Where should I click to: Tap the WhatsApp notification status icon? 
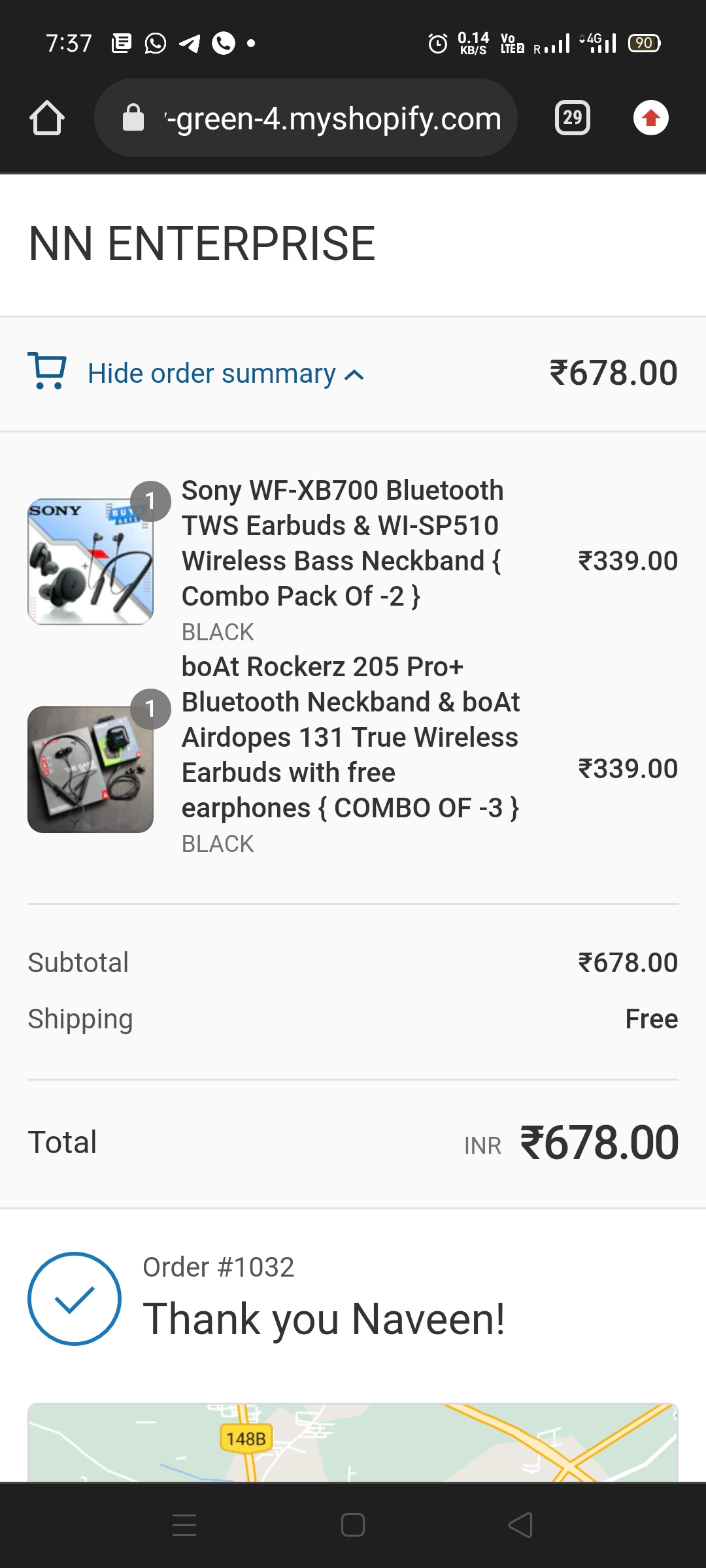pos(155,44)
